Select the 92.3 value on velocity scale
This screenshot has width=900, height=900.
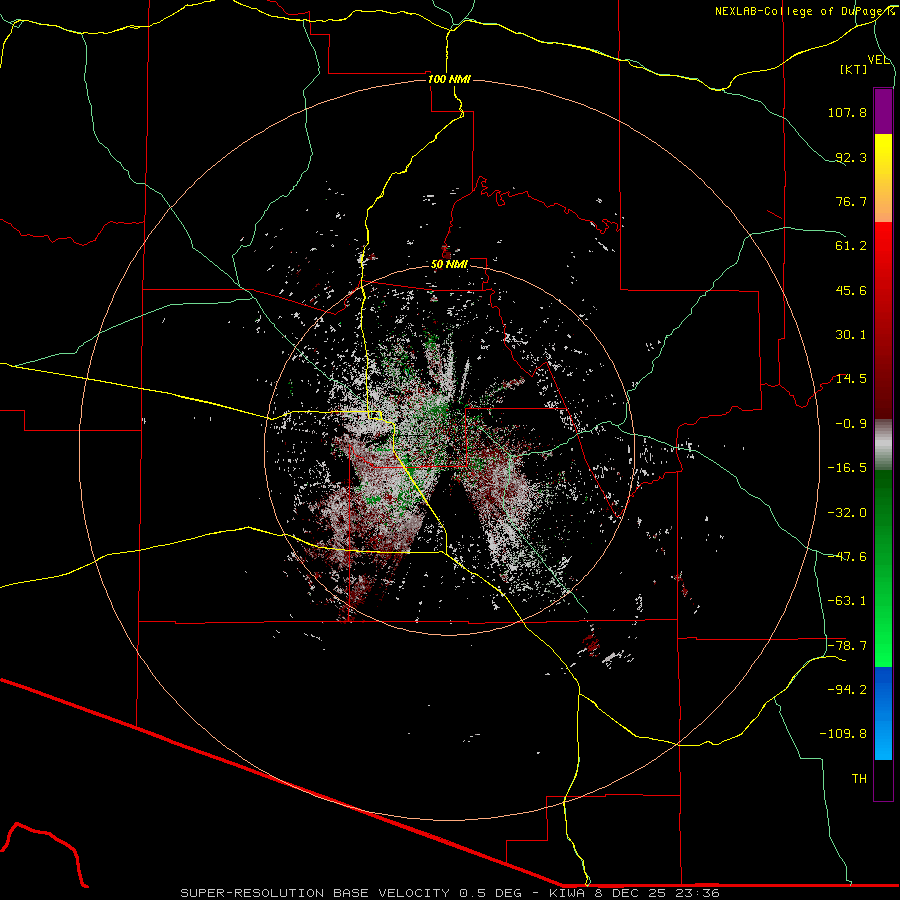click(851, 157)
